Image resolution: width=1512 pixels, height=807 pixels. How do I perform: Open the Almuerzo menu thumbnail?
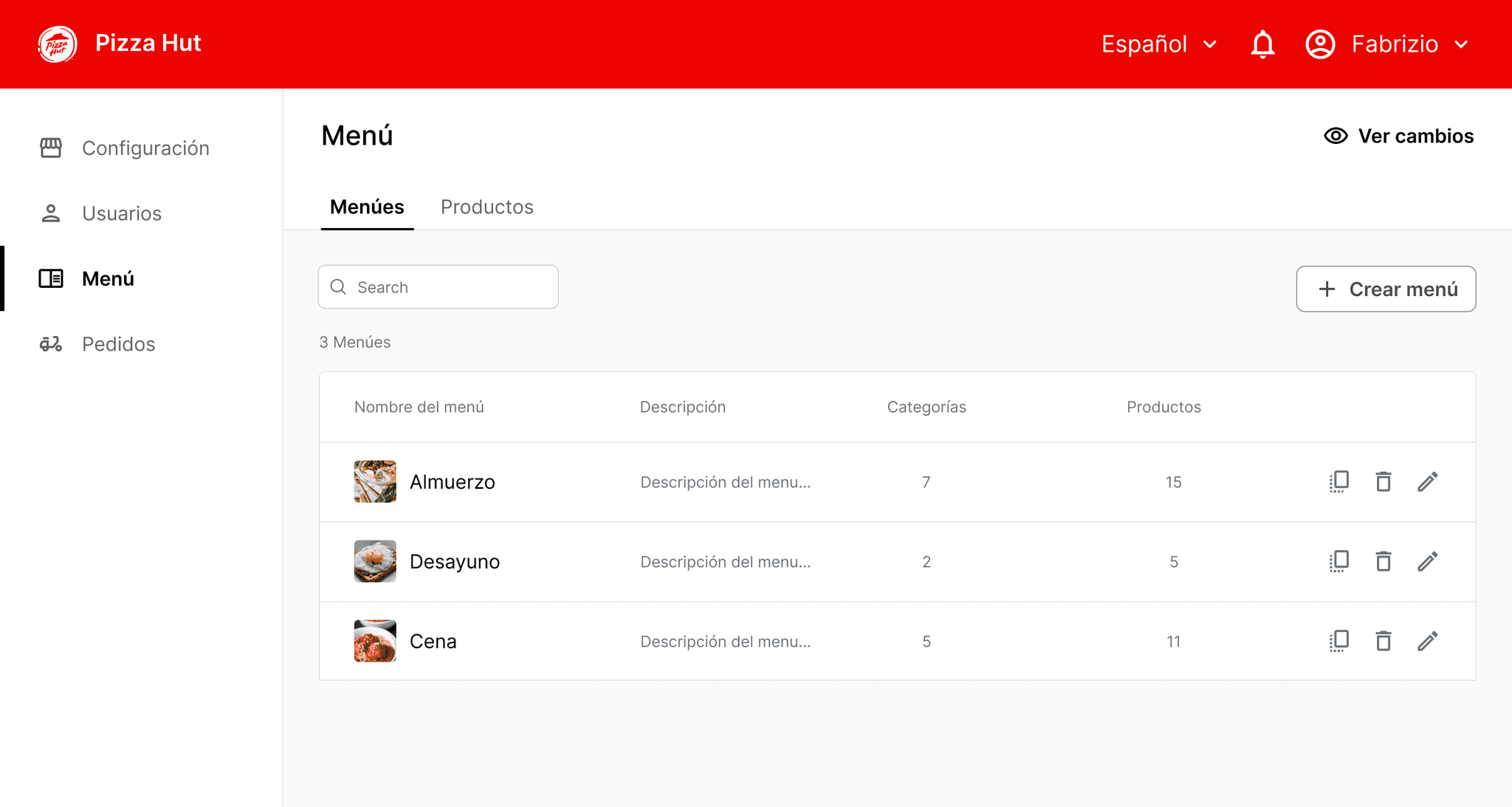pyautogui.click(x=375, y=482)
